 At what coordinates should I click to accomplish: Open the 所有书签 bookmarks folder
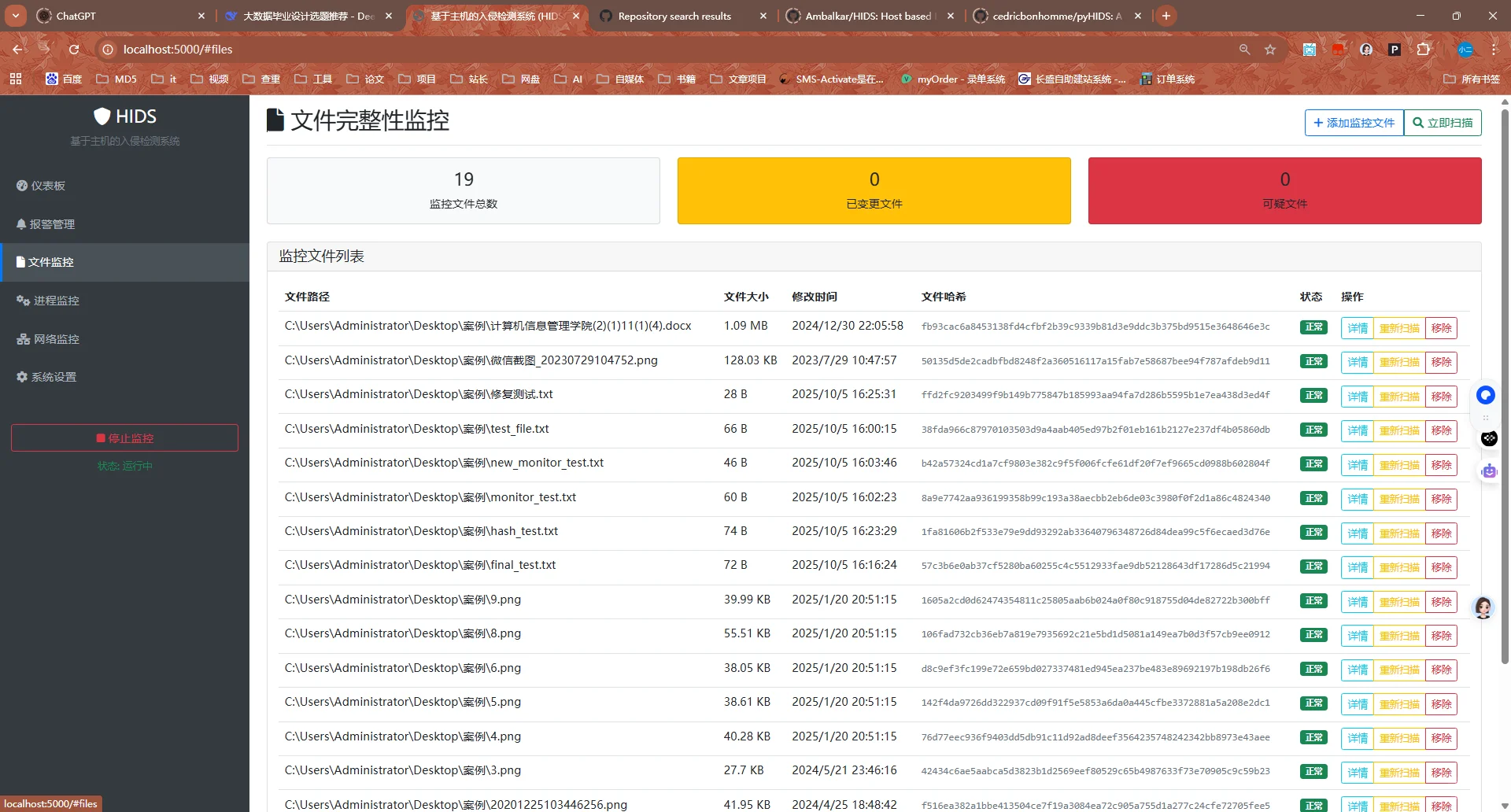tap(1471, 79)
